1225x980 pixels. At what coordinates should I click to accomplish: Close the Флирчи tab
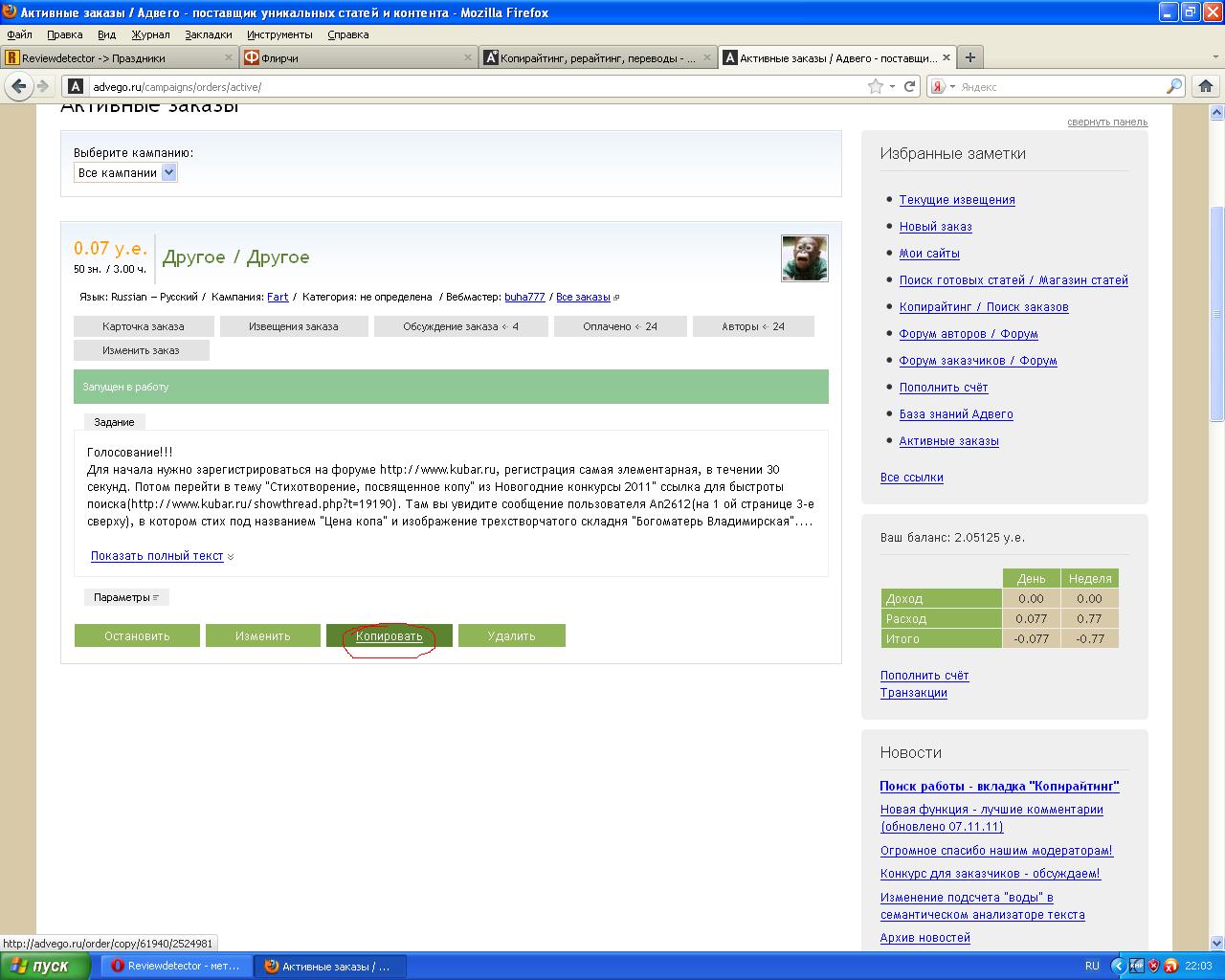(x=468, y=57)
